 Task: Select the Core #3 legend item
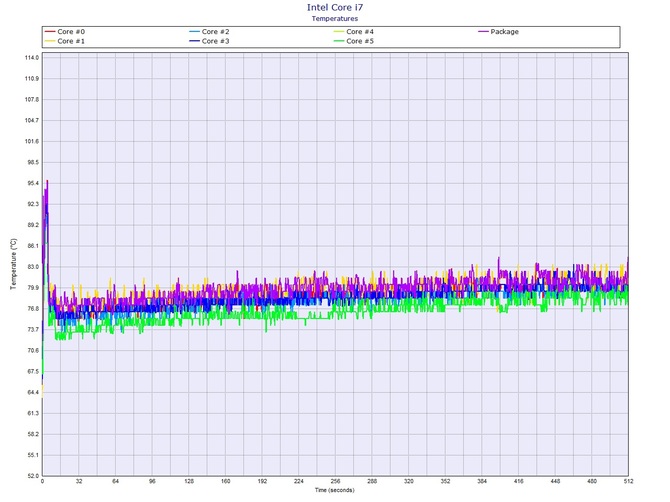pyautogui.click(x=215, y=41)
